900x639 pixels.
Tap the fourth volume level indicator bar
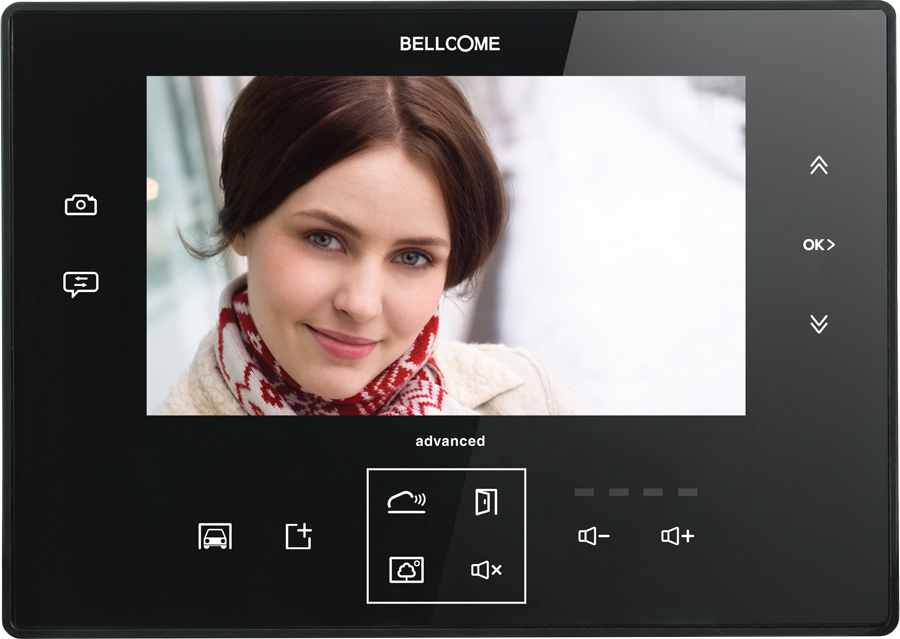[x=688, y=492]
